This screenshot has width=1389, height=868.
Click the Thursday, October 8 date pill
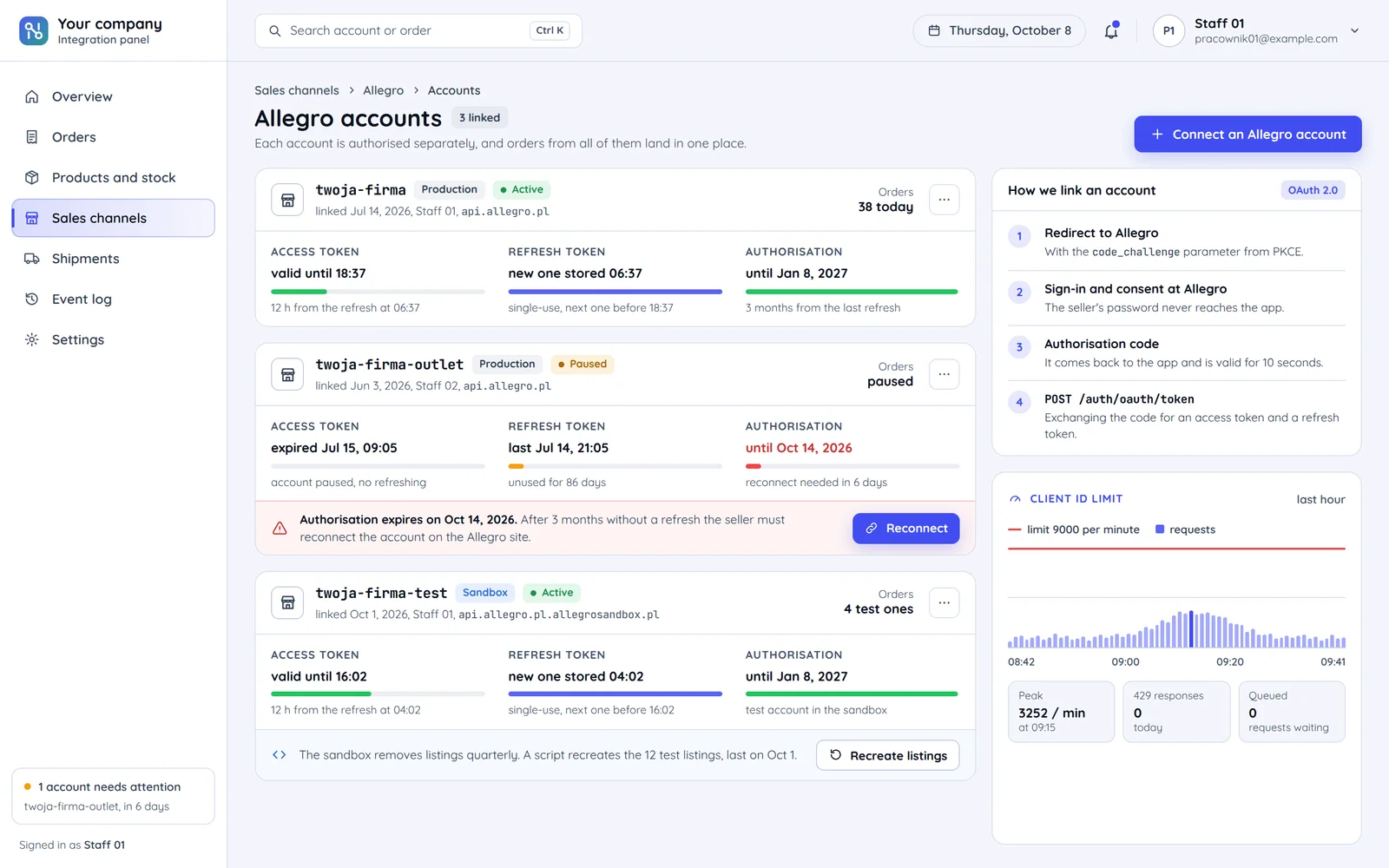pyautogui.click(x=999, y=30)
